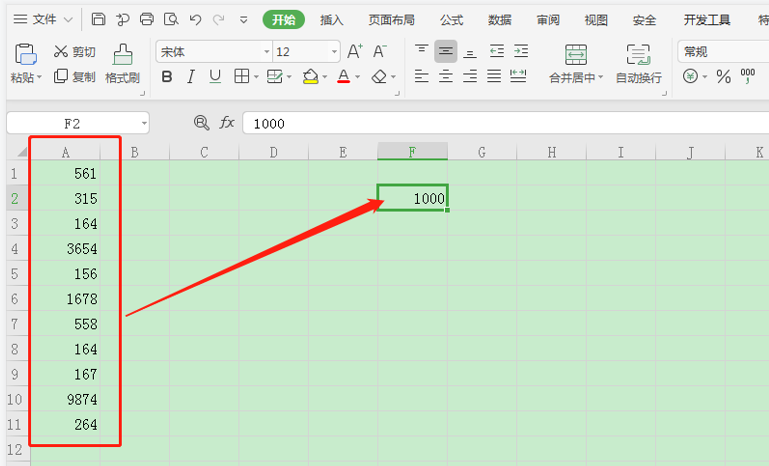Click the Redo arrow icon
This screenshot has height=466, width=769.
tap(219, 20)
